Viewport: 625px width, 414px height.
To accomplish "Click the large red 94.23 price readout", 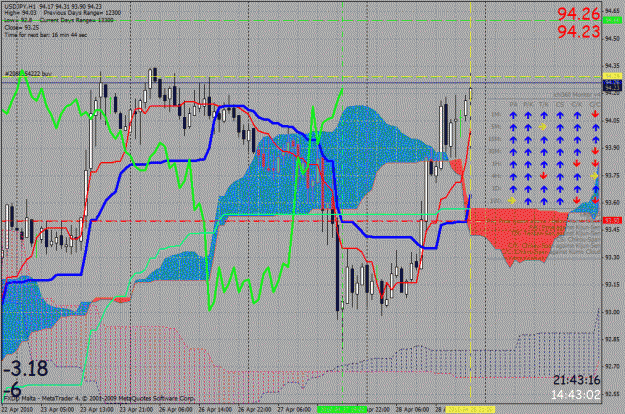I will tap(578, 31).
